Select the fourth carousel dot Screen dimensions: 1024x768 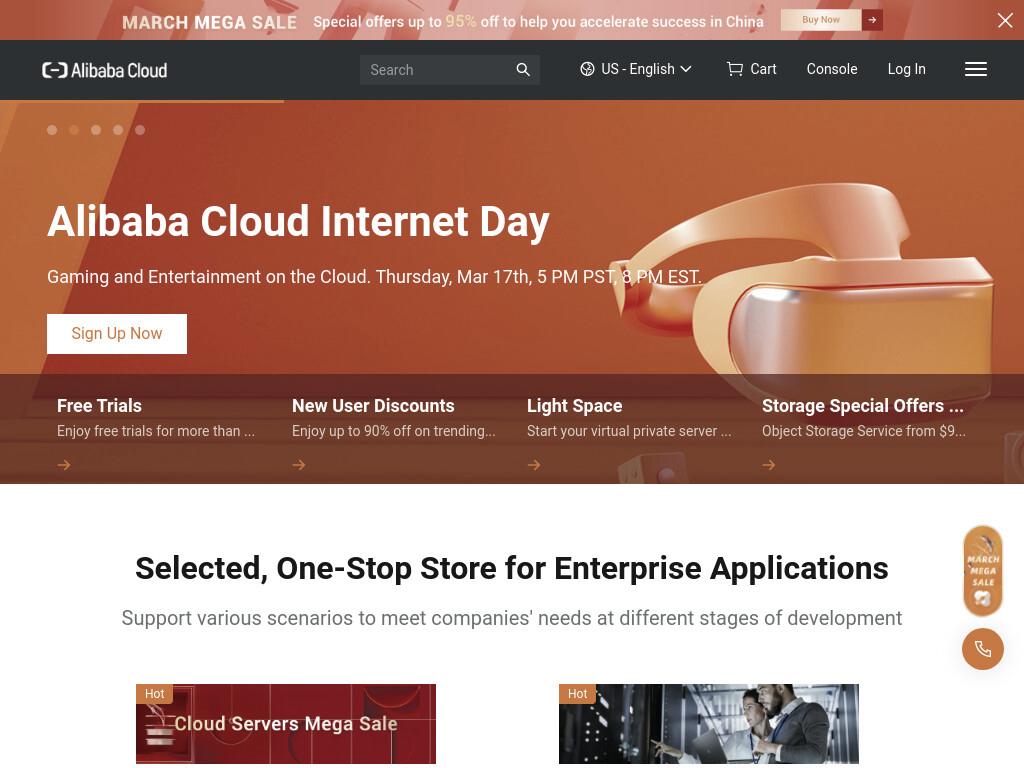point(118,130)
